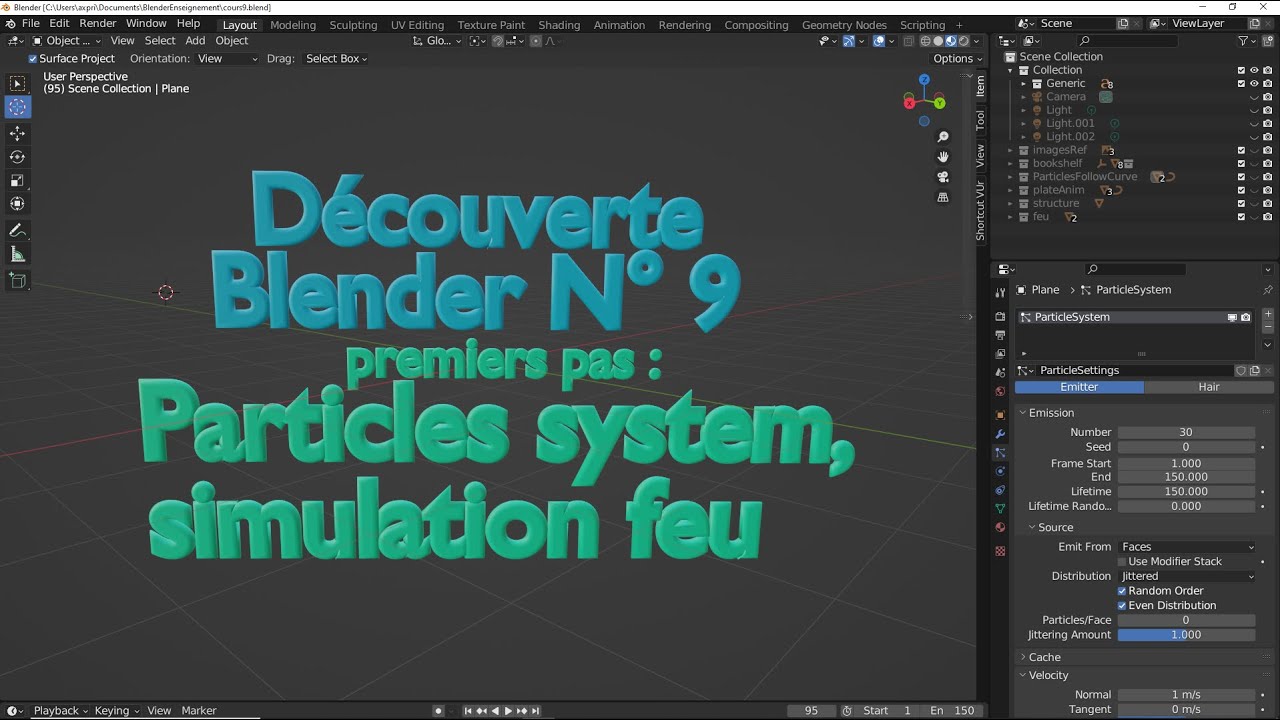Add a particle system slot with plus
The width and height of the screenshot is (1280, 720).
click(1268, 314)
